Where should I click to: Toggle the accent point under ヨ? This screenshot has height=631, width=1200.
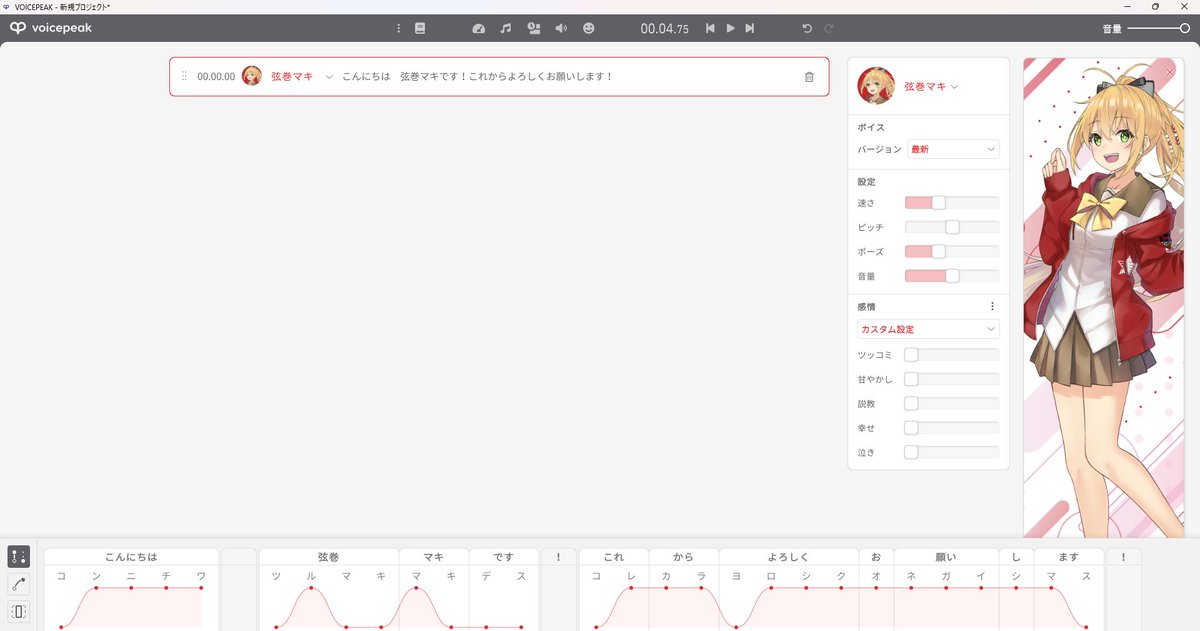(x=736, y=627)
